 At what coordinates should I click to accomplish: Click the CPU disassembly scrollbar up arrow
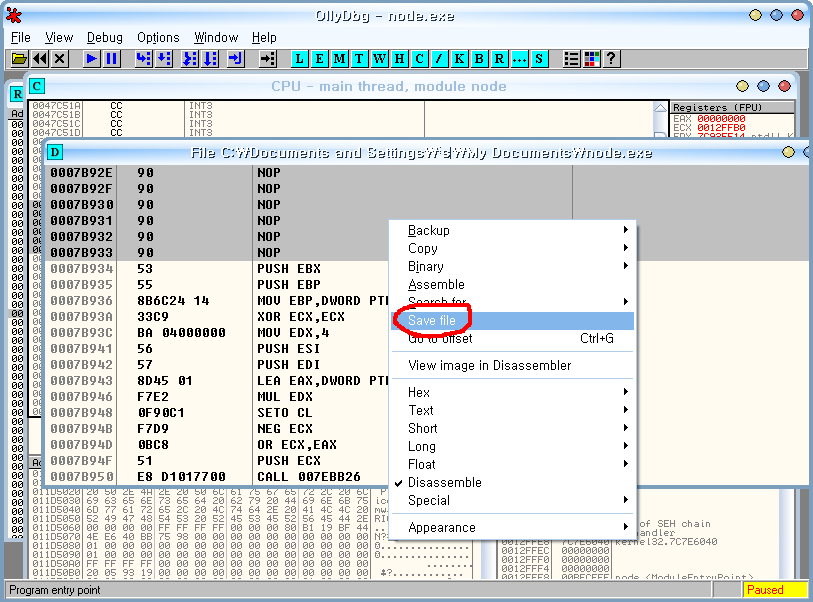[660, 108]
